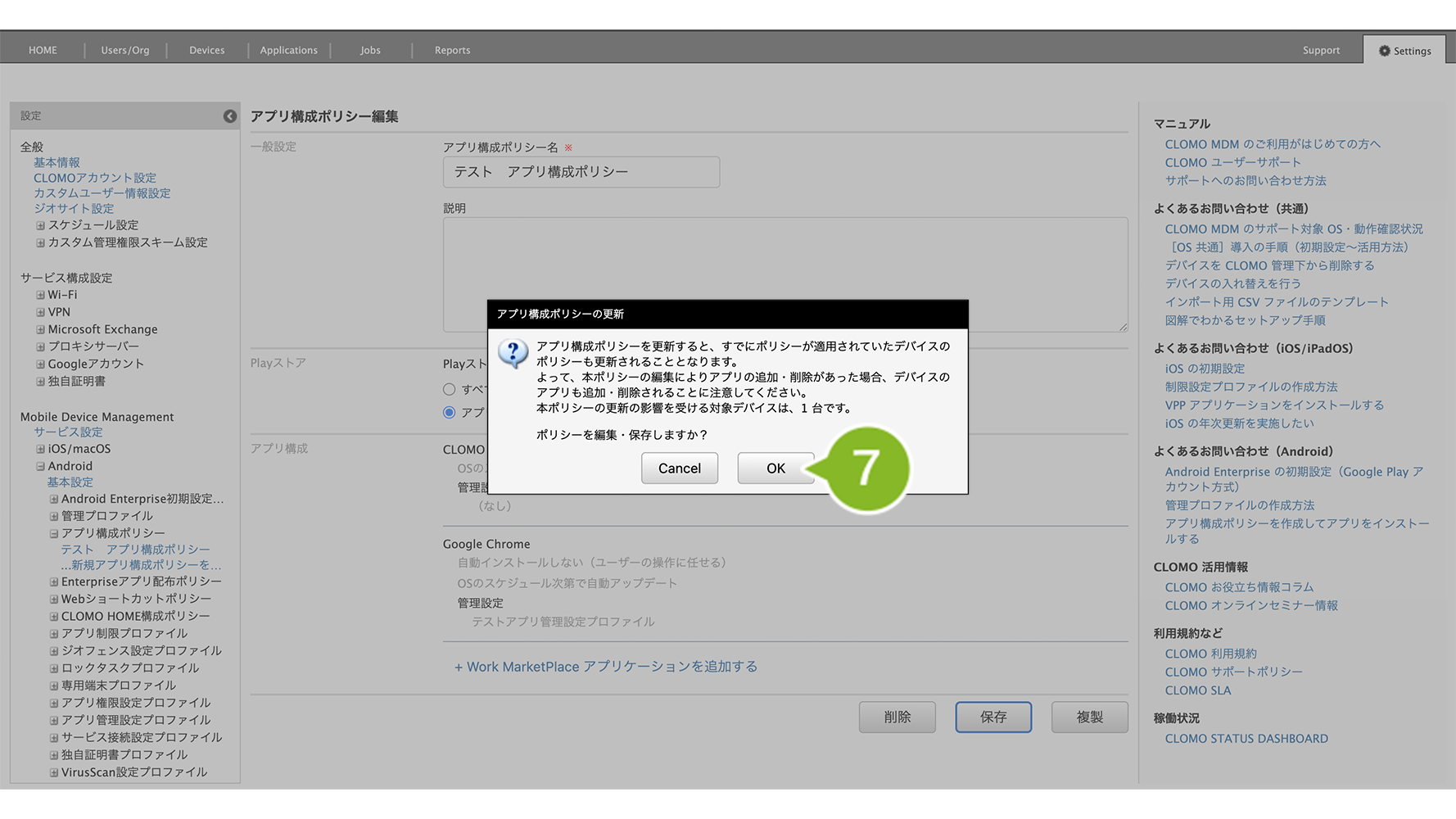Collapse the Android tree node
Image resolution: width=1456 pixels, height=819 pixels.
click(40, 466)
